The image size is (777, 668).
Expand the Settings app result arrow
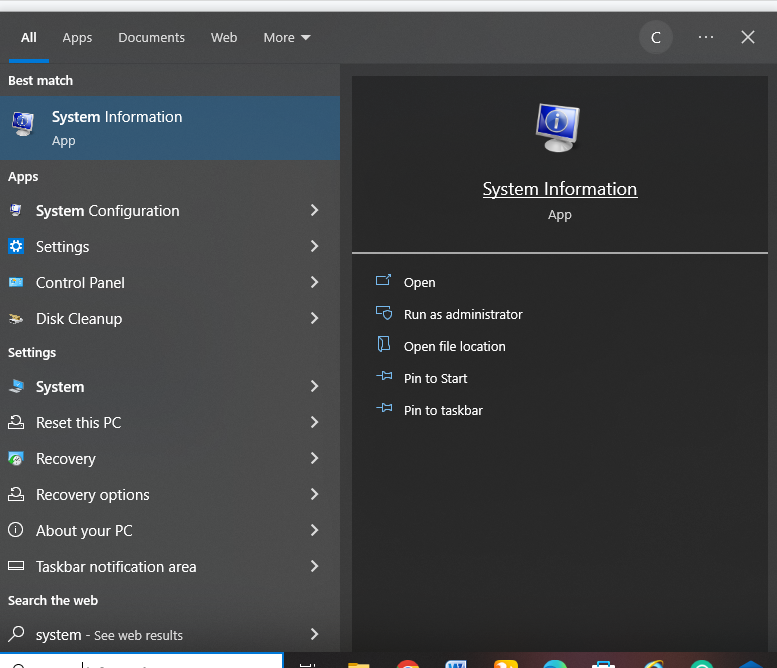point(314,246)
